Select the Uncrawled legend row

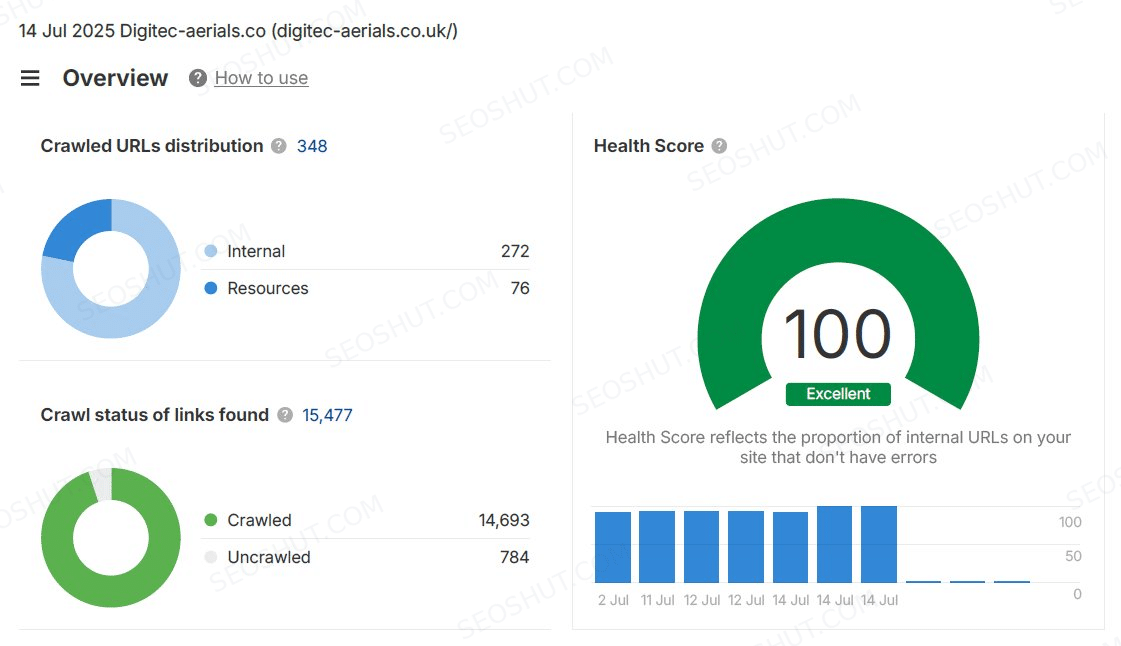click(x=367, y=557)
